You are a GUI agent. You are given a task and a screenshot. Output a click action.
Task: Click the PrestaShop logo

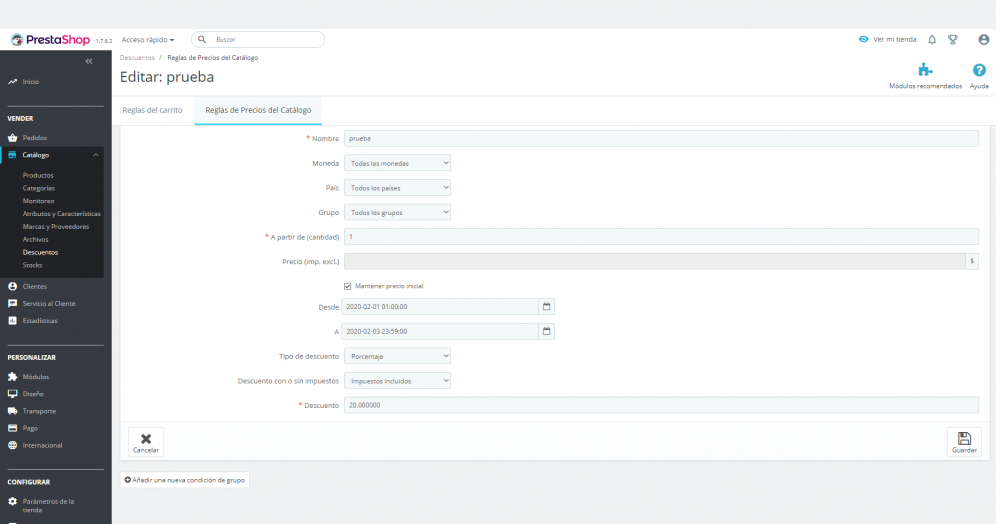[x=50, y=40]
